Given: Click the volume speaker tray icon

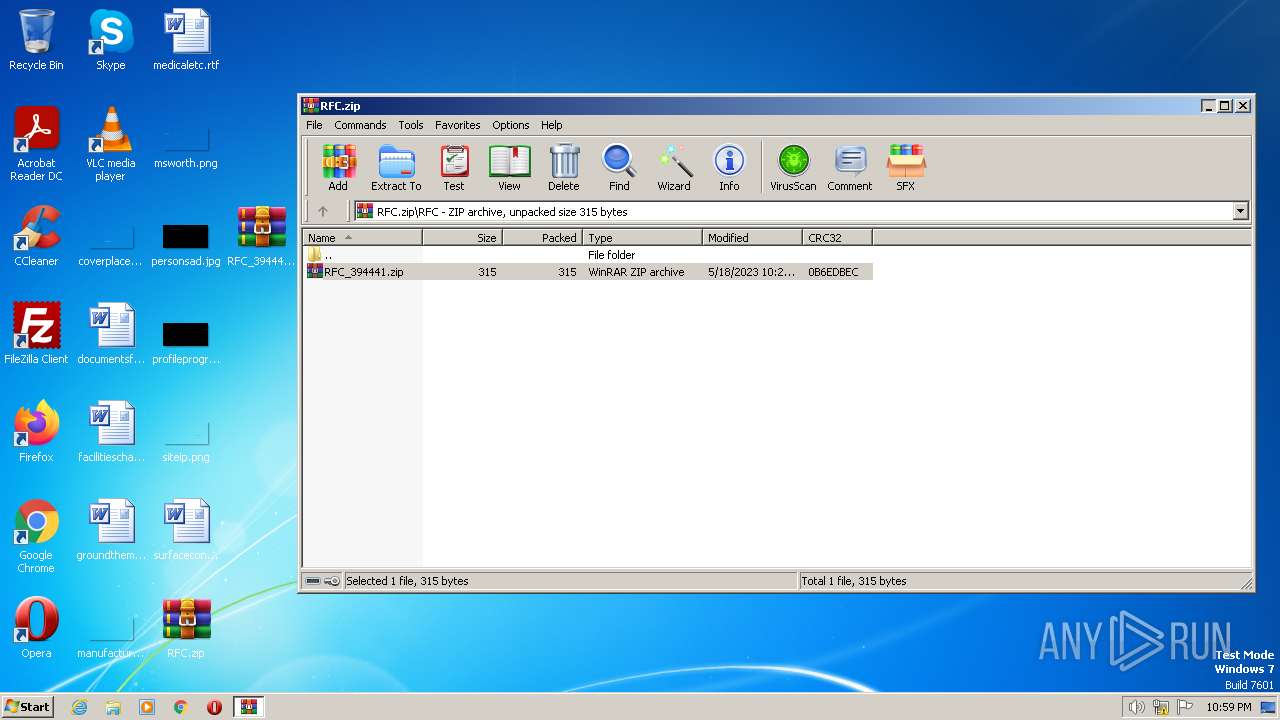Looking at the screenshot, I should [x=1136, y=707].
